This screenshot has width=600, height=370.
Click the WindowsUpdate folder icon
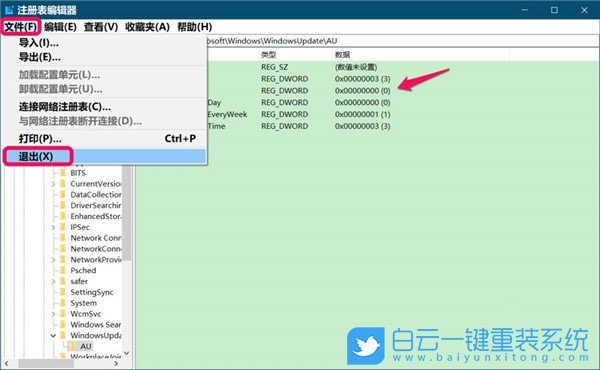click(x=63, y=335)
